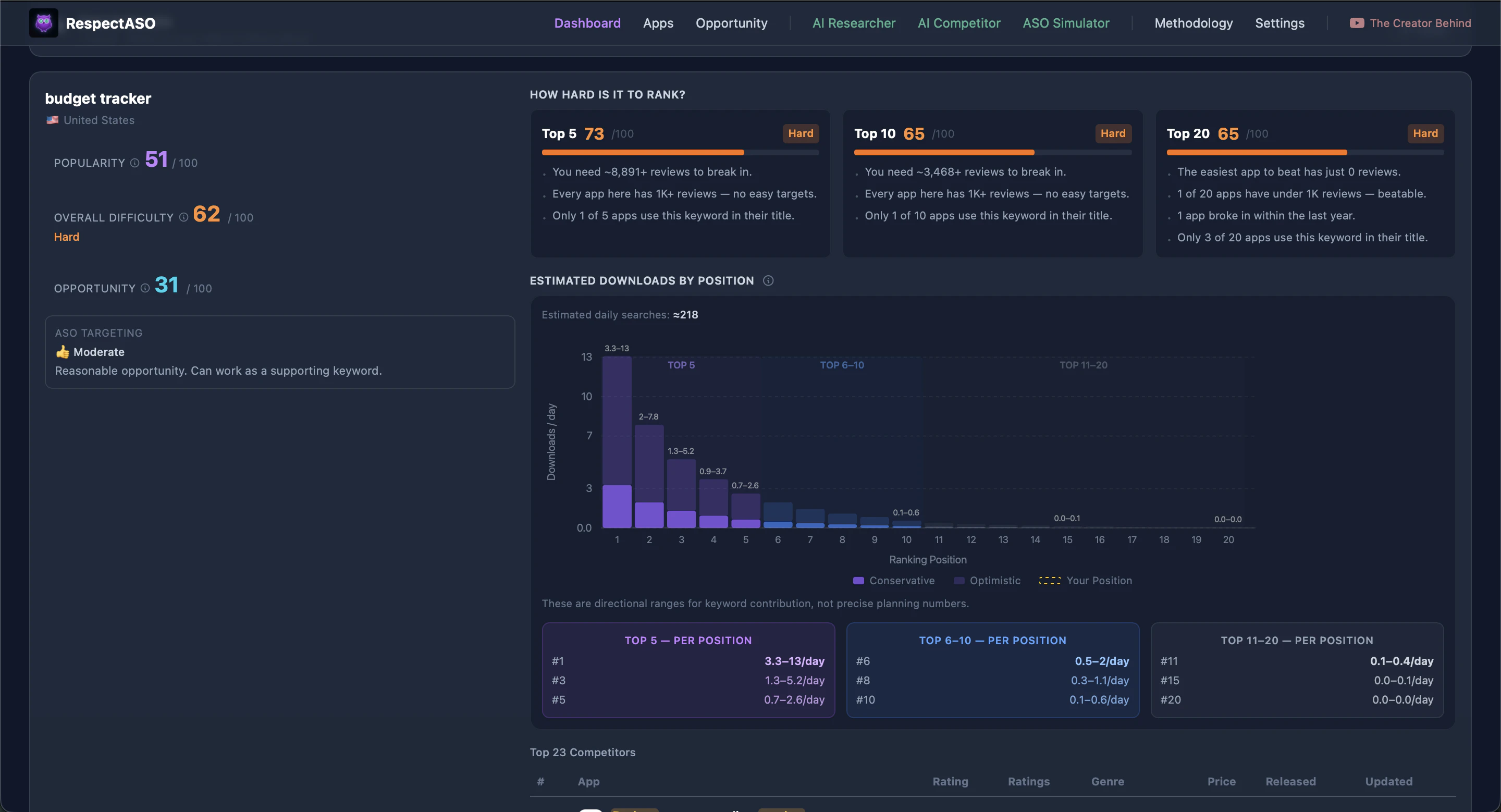
Task: Click the thumbs-up Moderate targeting icon
Action: click(x=63, y=352)
